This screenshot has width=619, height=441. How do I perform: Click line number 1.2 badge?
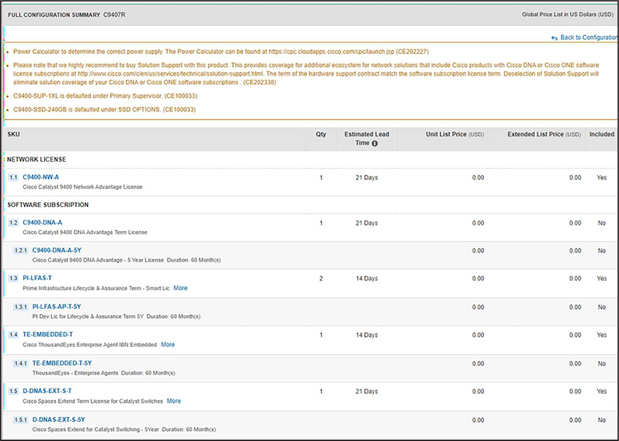(13, 223)
